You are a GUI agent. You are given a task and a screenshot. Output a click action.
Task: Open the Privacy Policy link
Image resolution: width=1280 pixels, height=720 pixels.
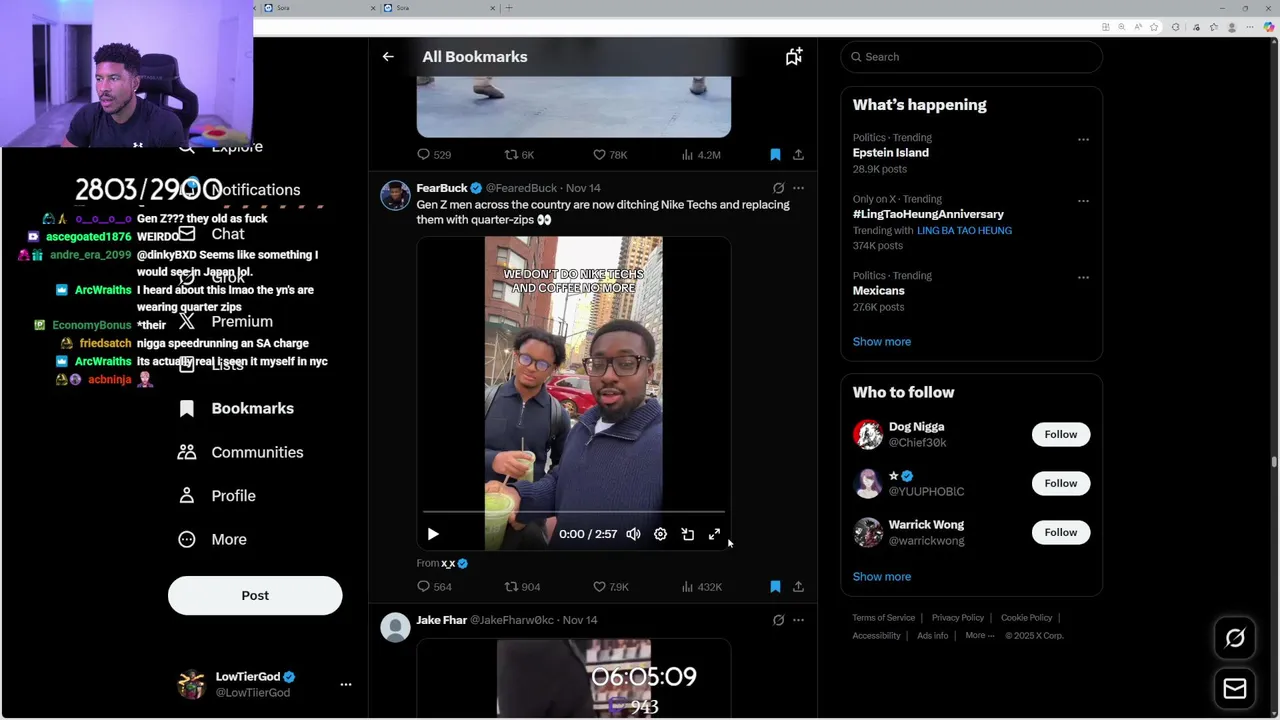958,618
